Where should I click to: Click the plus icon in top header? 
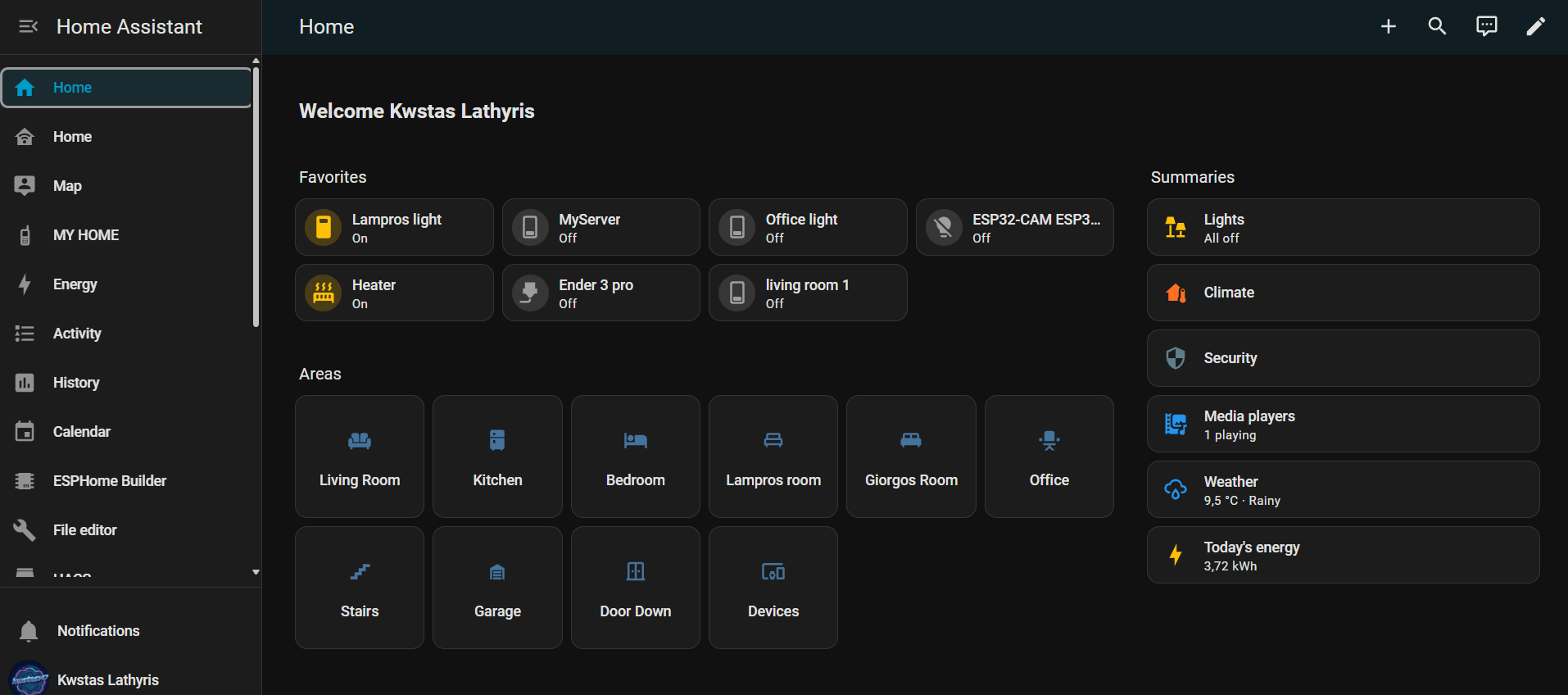[x=1388, y=27]
